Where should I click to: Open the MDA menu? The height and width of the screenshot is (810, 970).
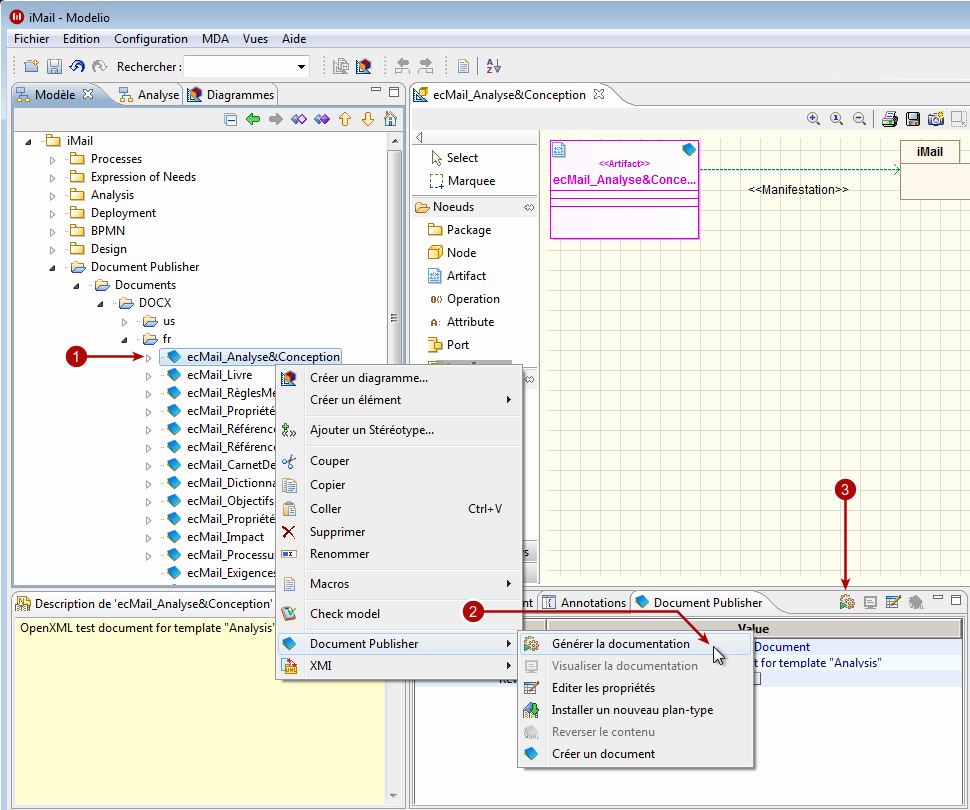[x=215, y=38]
